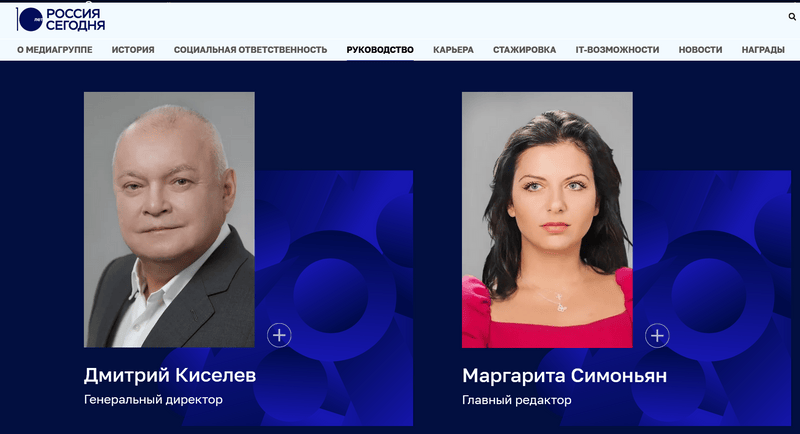Click Дмитрий Киселев portrait photo
Image resolution: width=800 pixels, height=434 pixels.
(x=169, y=220)
